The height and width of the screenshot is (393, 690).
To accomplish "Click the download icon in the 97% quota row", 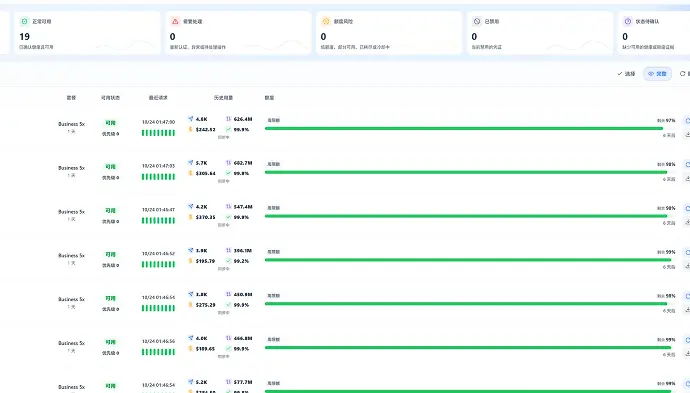I will click(687, 135).
